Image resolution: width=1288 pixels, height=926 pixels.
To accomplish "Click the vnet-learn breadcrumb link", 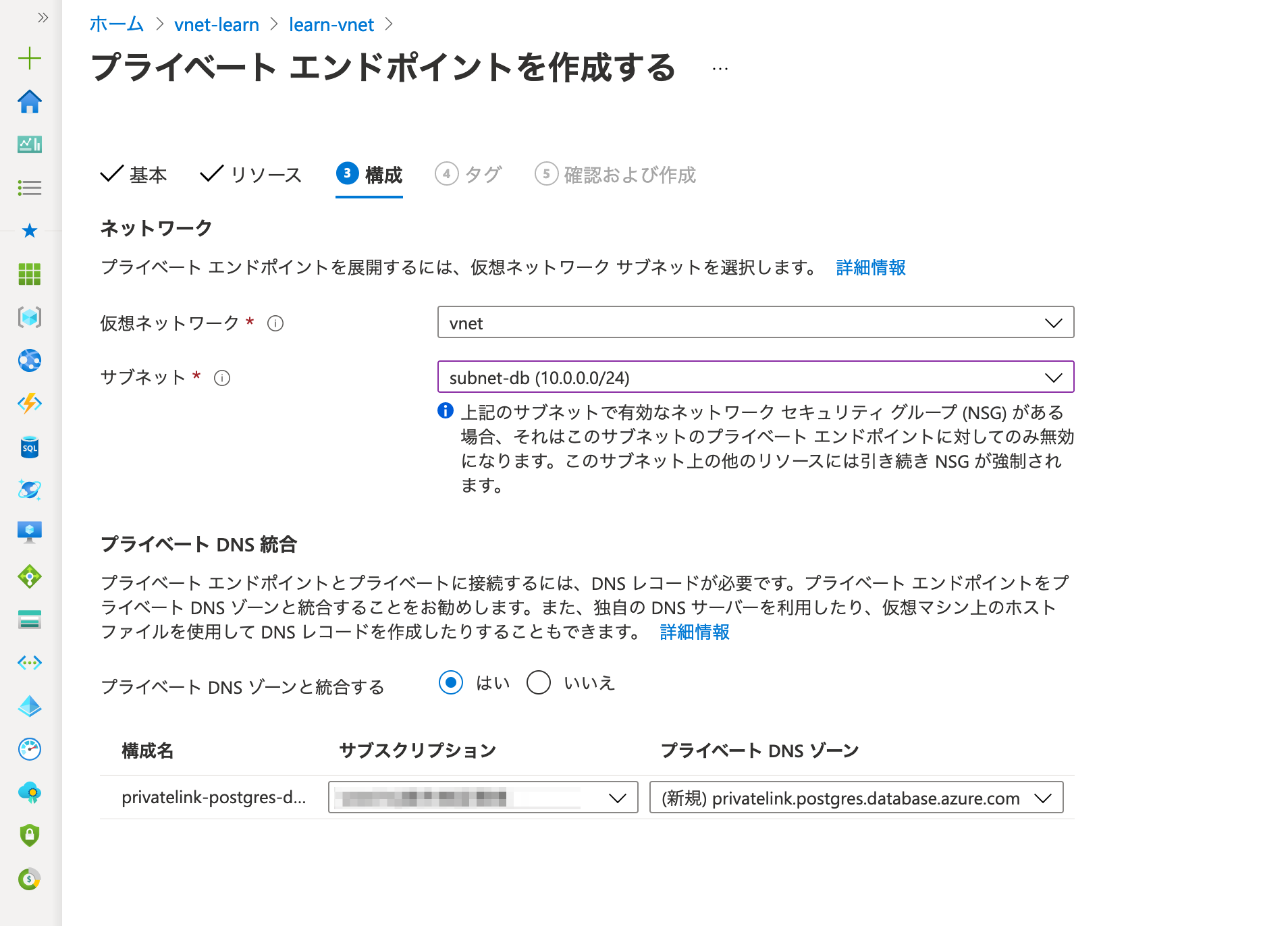I will [216, 25].
